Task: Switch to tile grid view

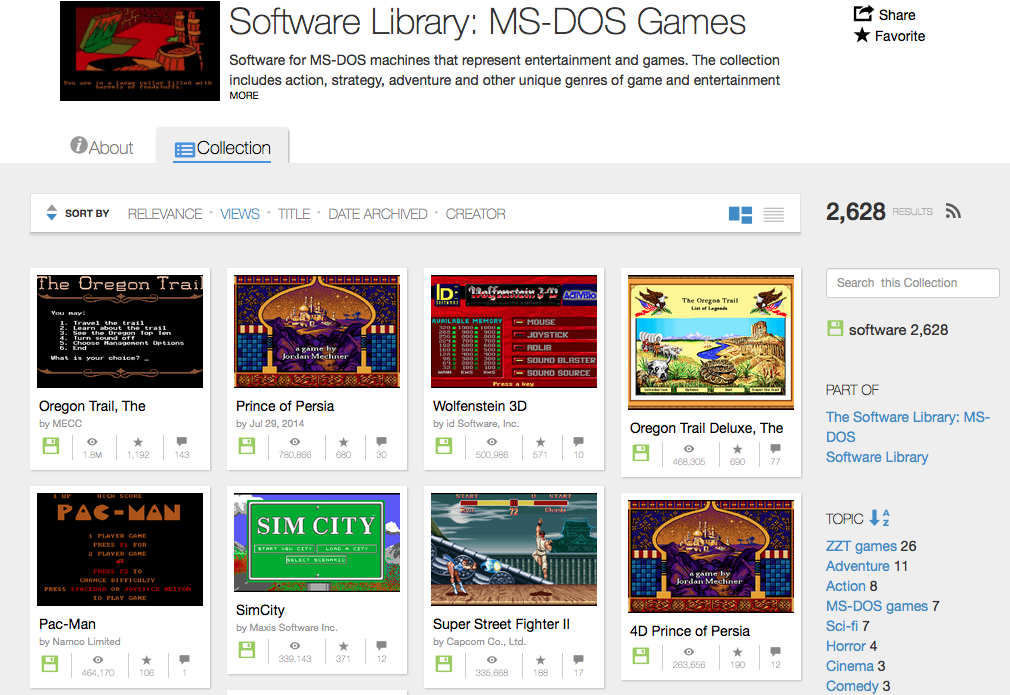Action: (x=740, y=214)
